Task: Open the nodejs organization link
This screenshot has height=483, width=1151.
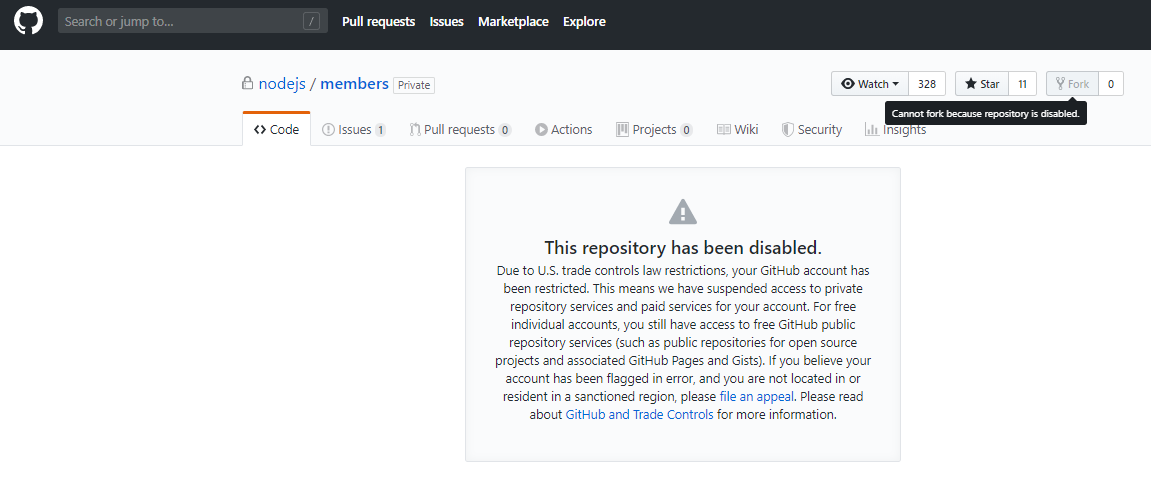Action: (x=282, y=84)
